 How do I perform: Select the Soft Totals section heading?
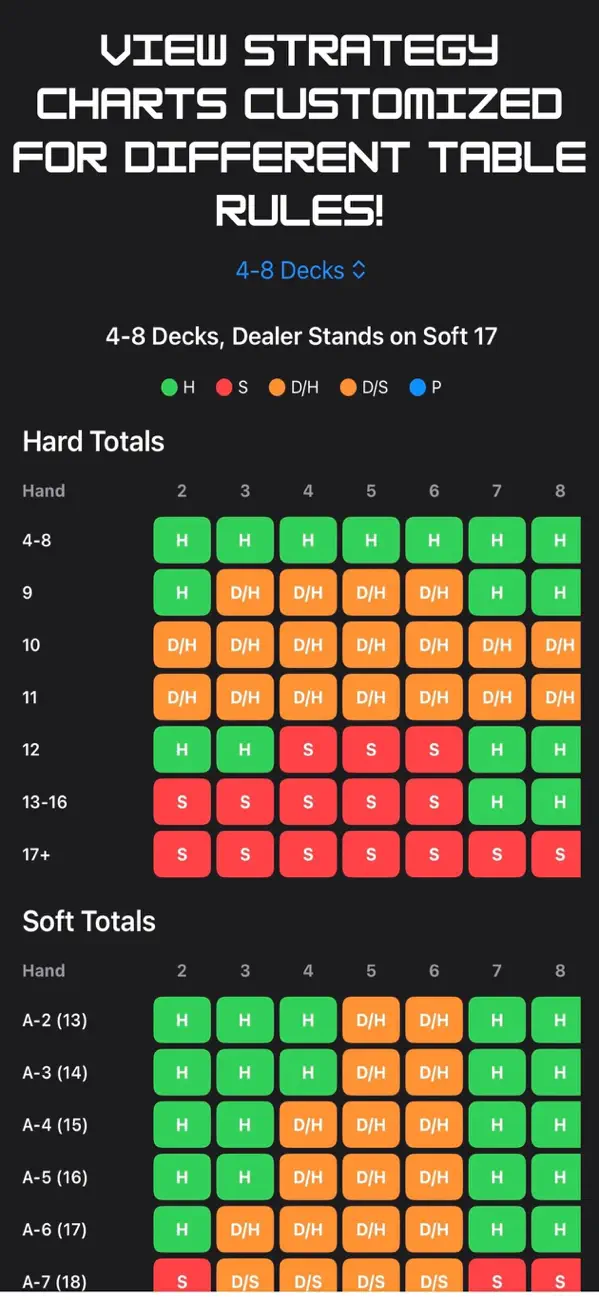pos(89,921)
